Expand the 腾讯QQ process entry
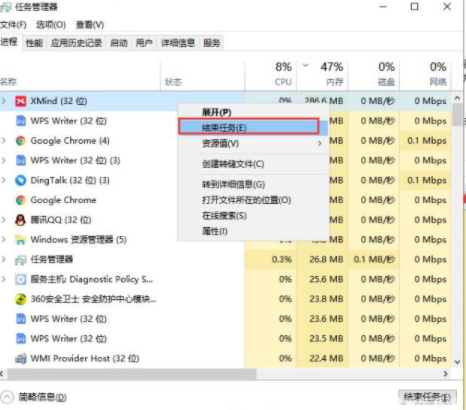The height and width of the screenshot is (410, 466). tap(4, 220)
